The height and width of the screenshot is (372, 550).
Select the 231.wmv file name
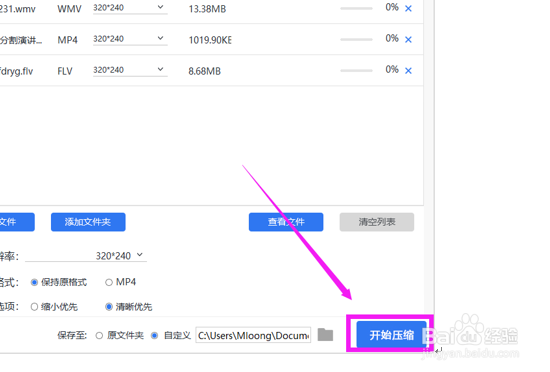[18, 9]
